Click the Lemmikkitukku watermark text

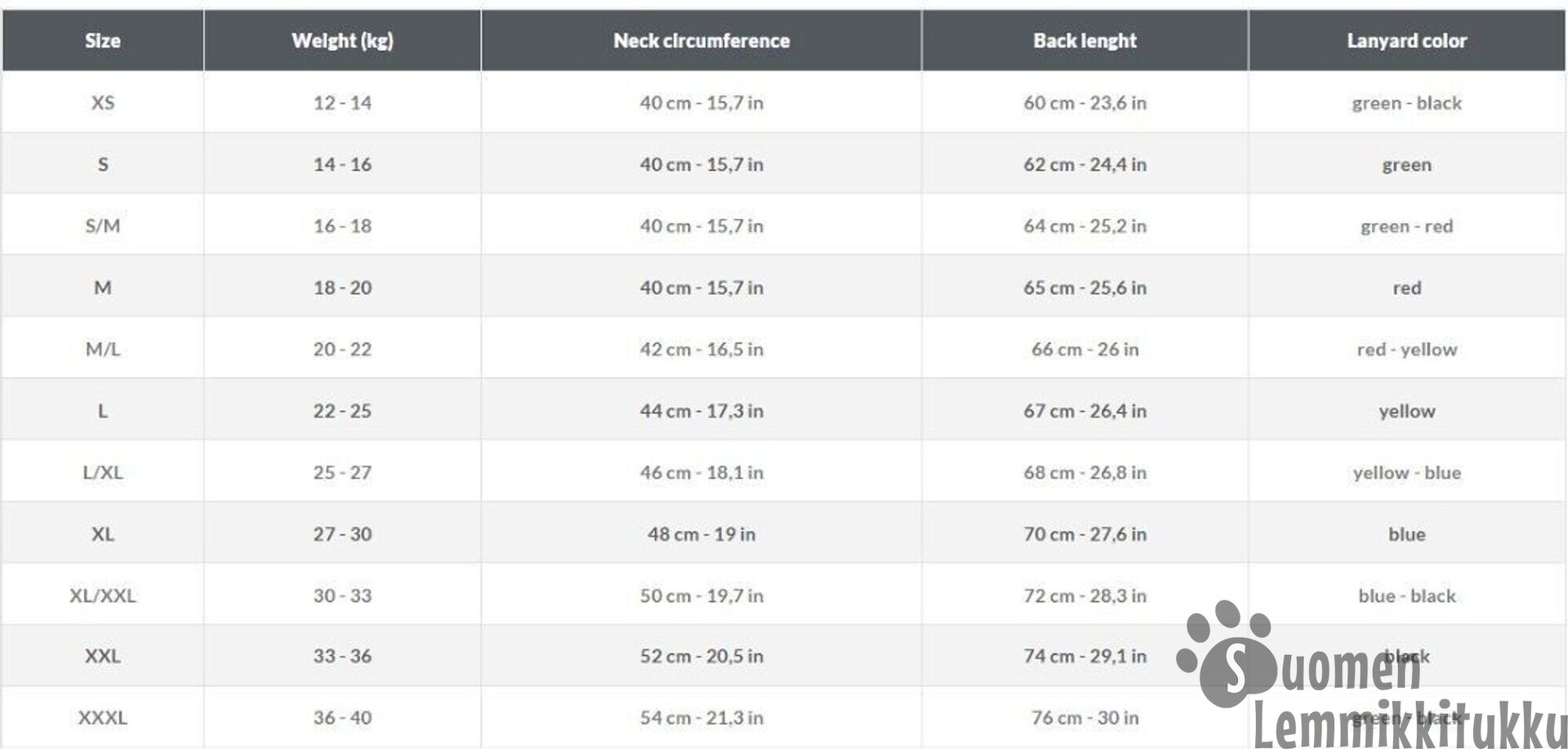[1410, 724]
